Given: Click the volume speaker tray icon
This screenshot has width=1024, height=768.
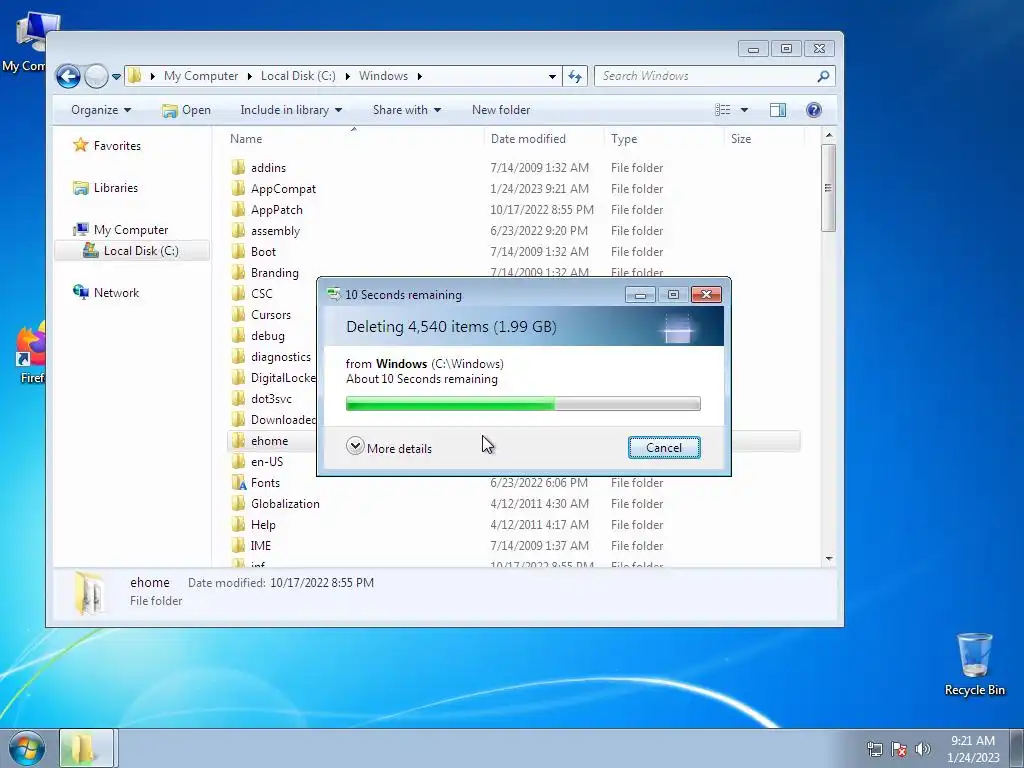Looking at the screenshot, I should [922, 748].
